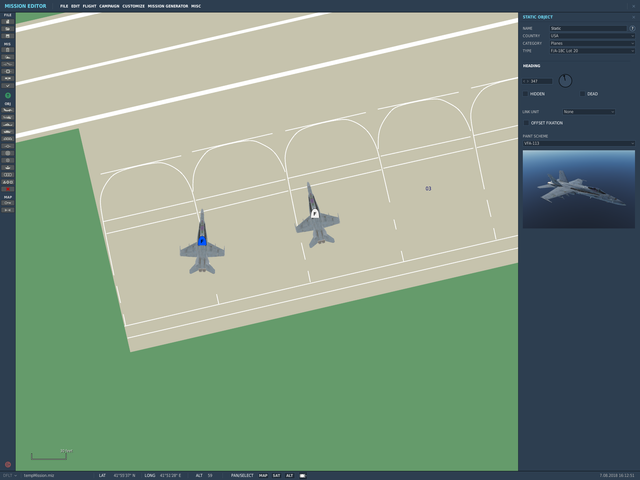Click the heading compass dial

(x=565, y=80)
